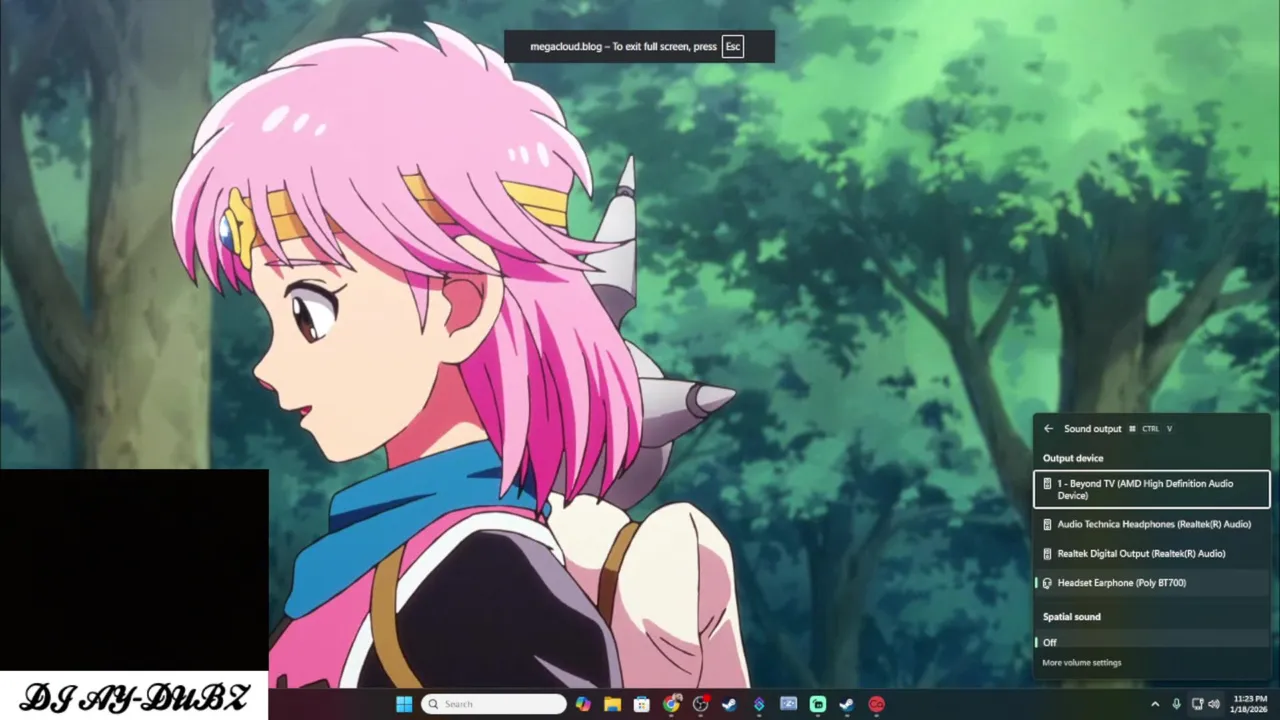Click the taskbar Search box

click(494, 704)
